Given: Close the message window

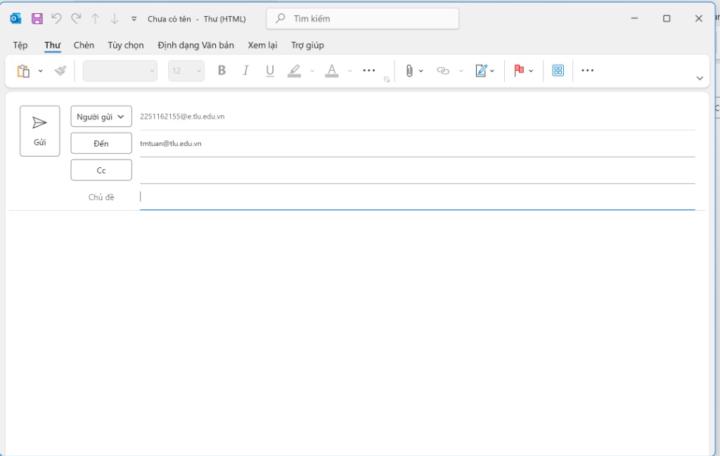Looking at the screenshot, I should 698,18.
